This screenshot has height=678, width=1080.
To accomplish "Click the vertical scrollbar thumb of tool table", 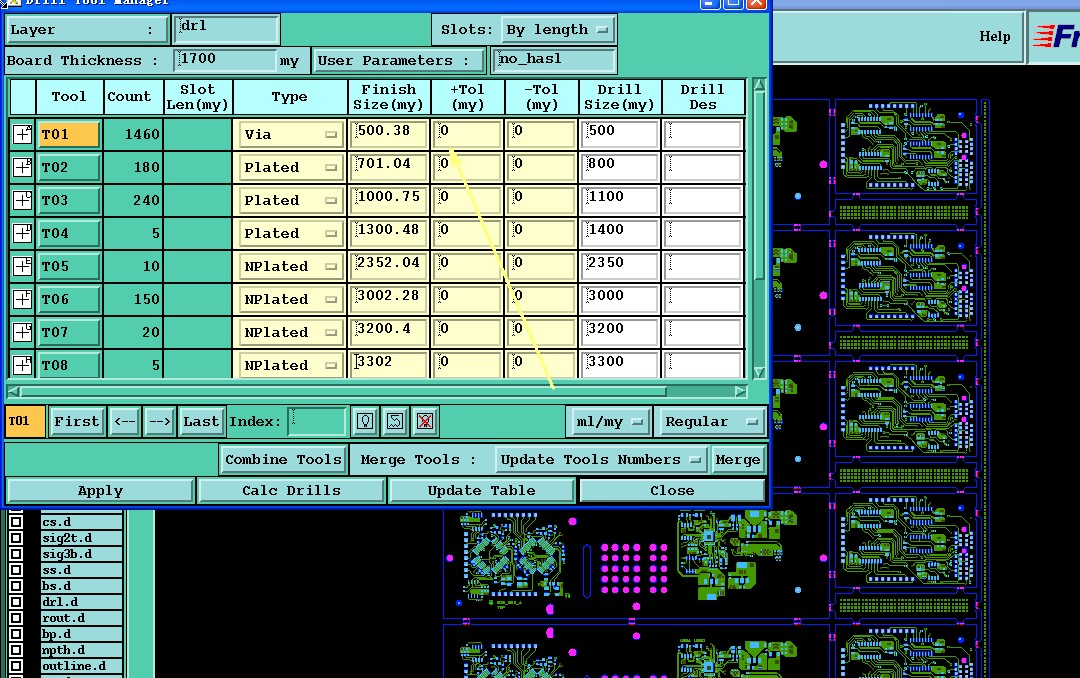I will tap(759, 186).
